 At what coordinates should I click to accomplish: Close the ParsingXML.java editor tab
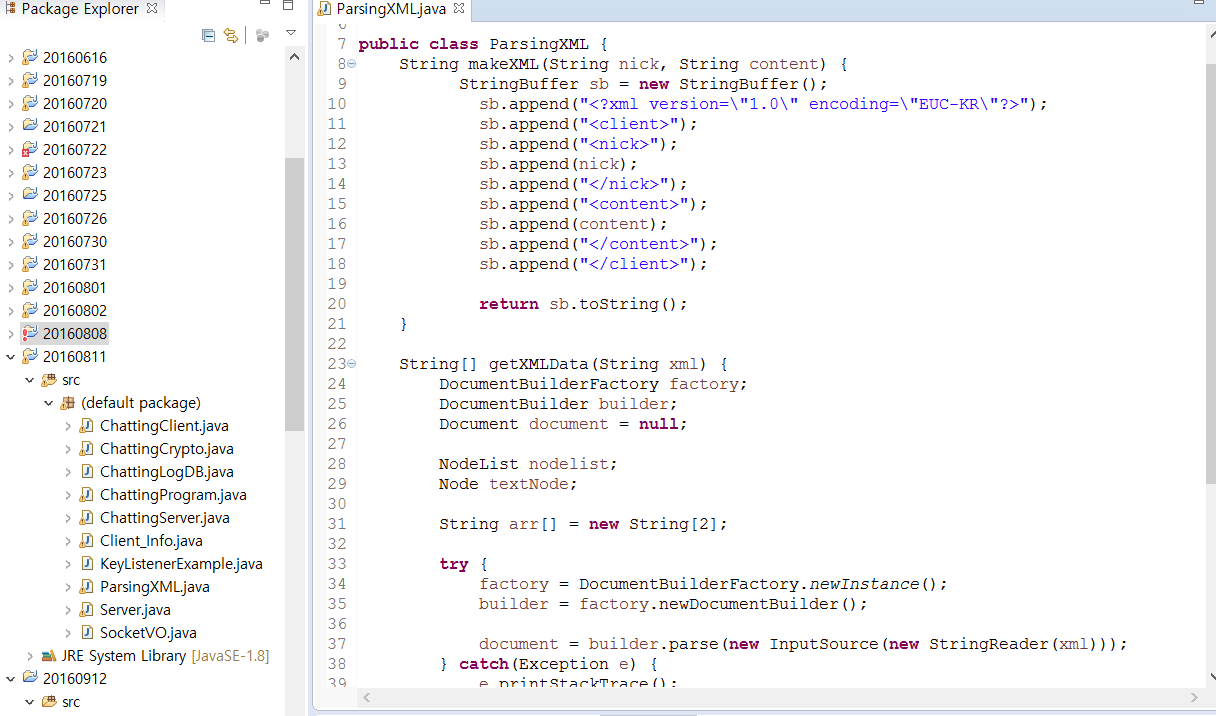[x=459, y=9]
